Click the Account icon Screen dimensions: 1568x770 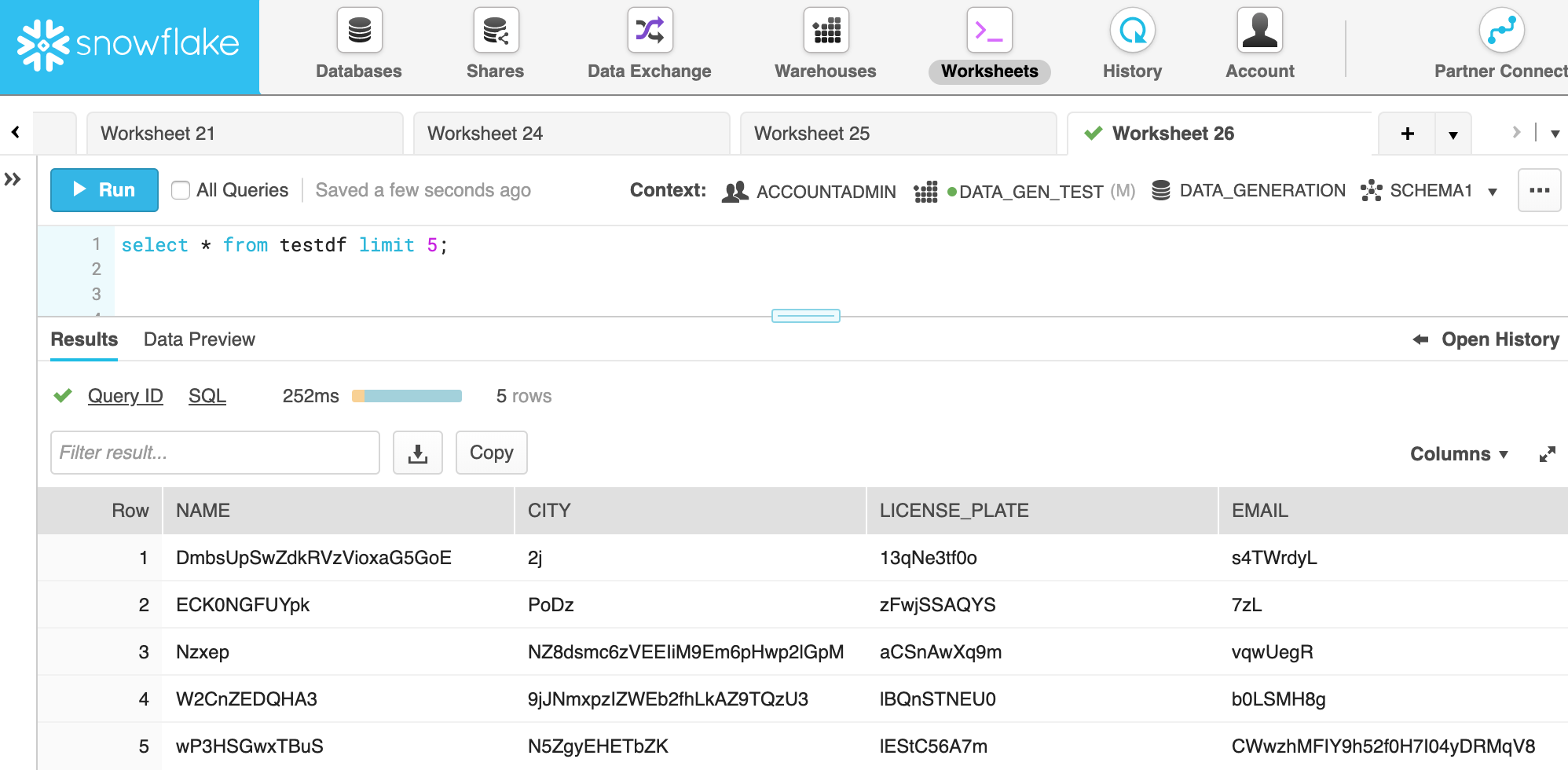pos(1259,31)
